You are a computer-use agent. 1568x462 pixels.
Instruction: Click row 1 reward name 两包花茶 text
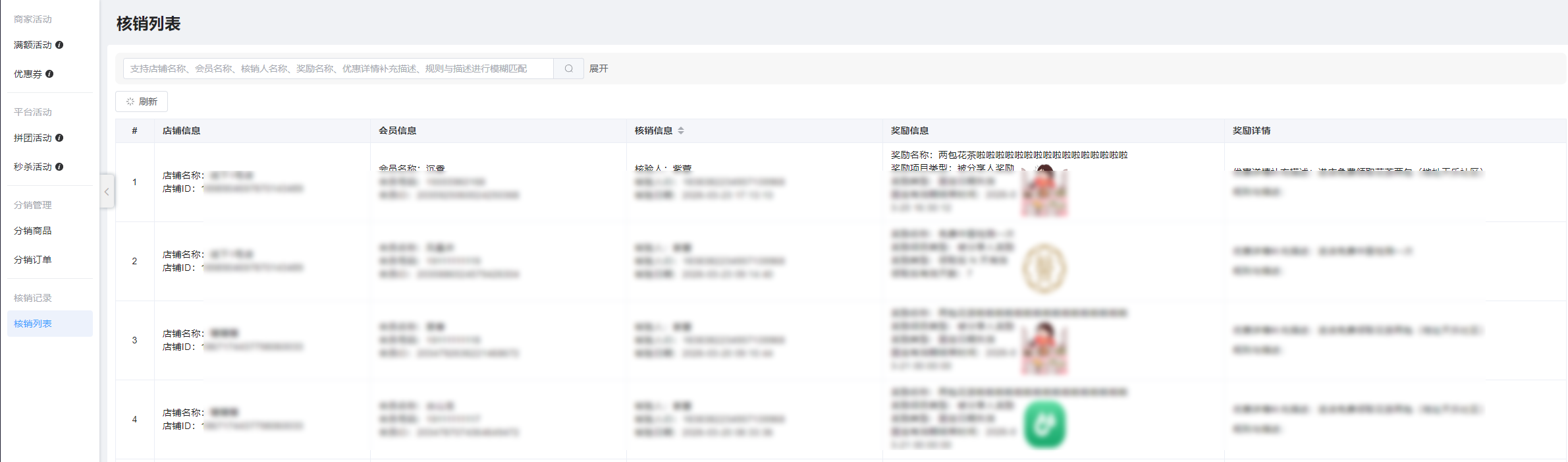(1033, 155)
